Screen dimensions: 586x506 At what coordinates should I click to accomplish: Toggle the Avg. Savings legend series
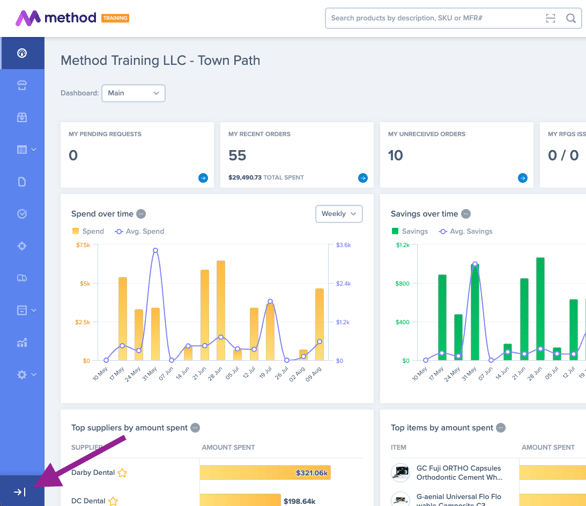tap(466, 231)
